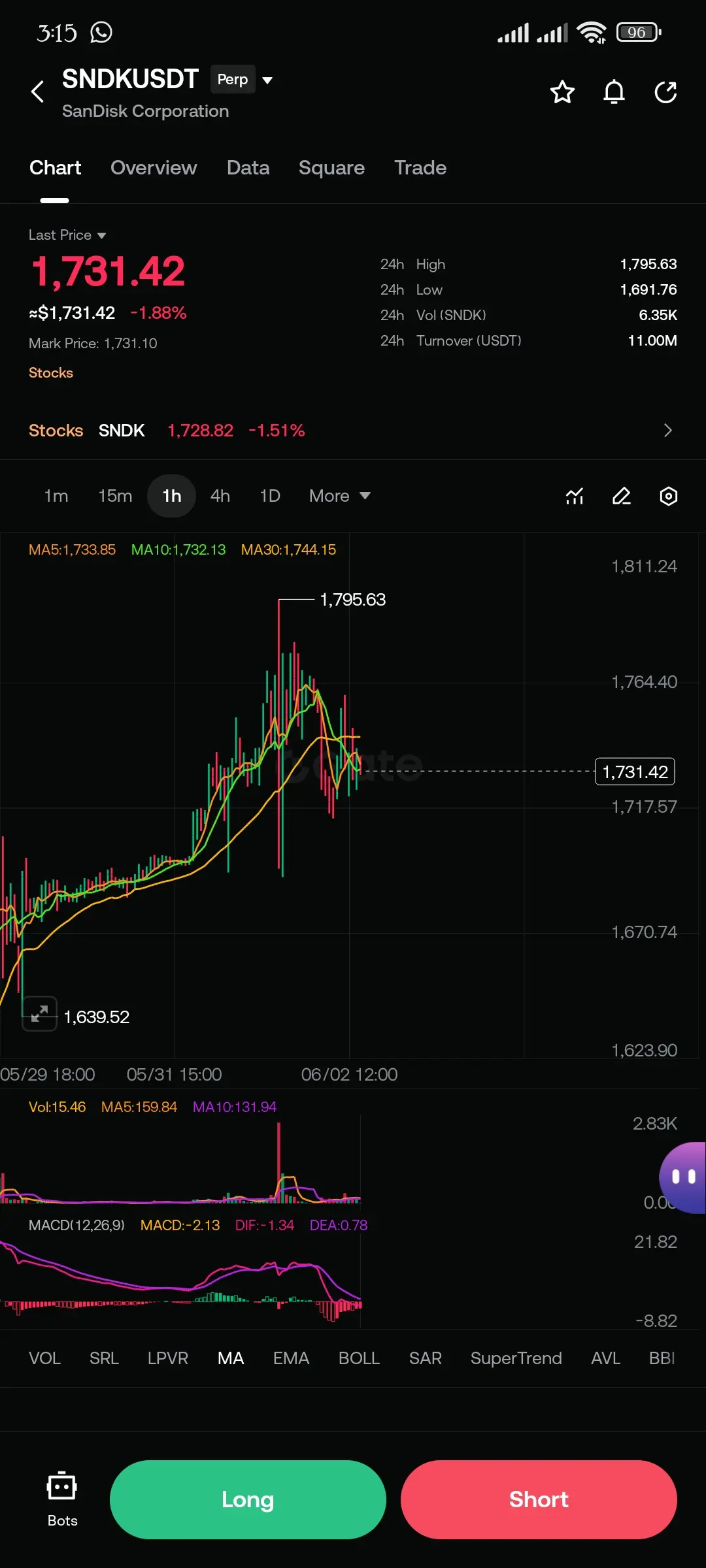Toggle the EMA indicator
Viewport: 706px width, 1568px height.
[291, 1358]
